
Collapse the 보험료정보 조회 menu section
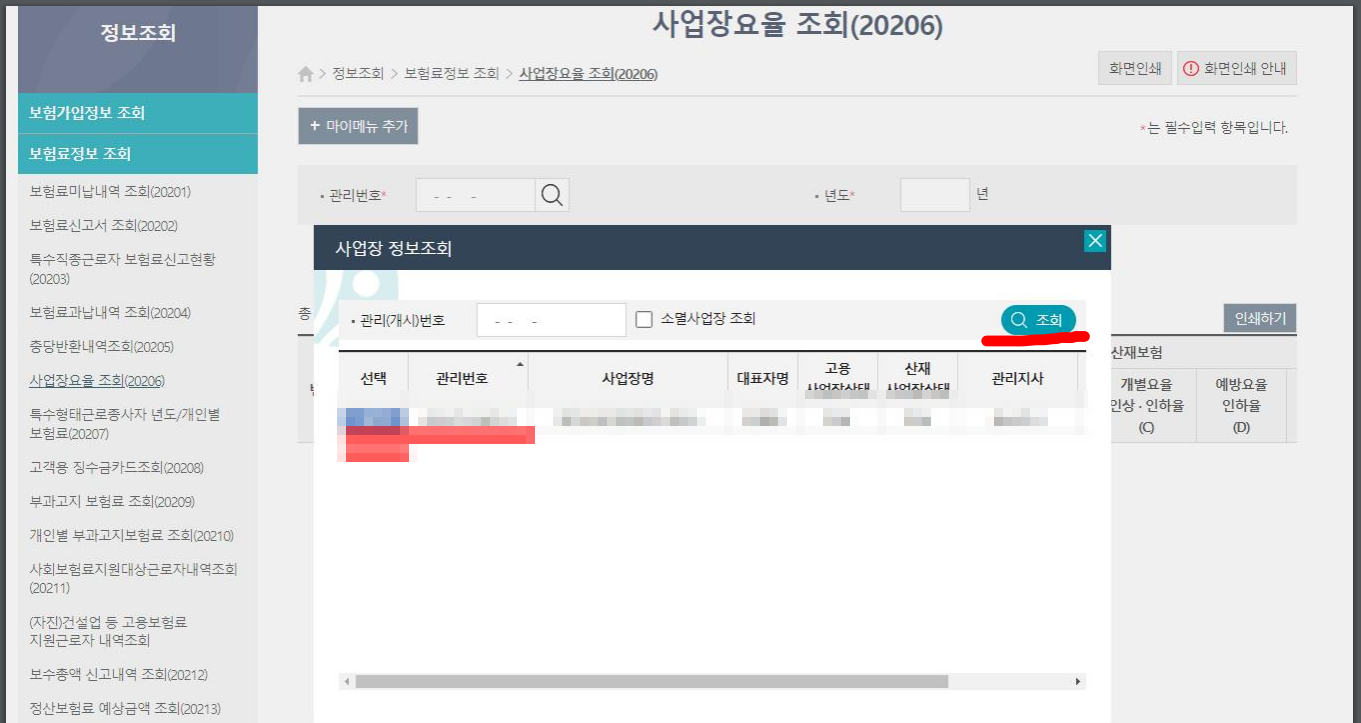coord(138,154)
